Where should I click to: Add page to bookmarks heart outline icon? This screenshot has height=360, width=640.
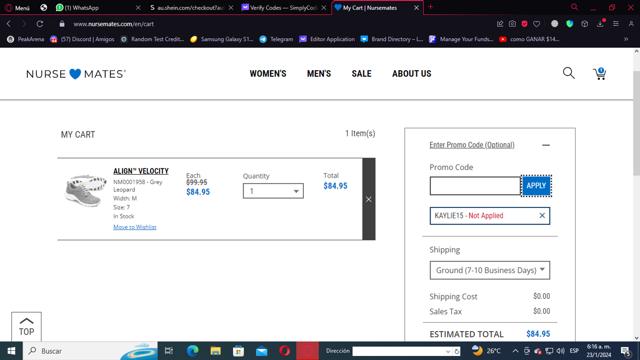click(537, 24)
